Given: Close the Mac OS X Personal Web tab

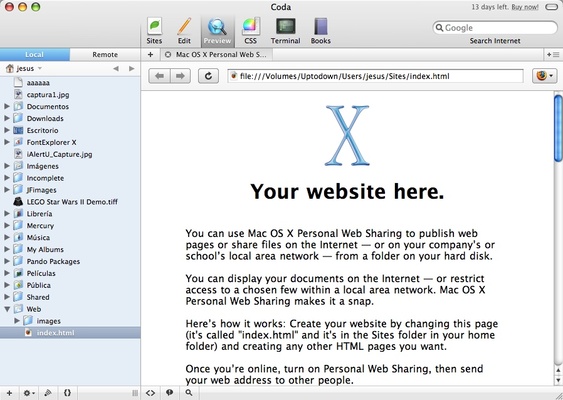Looking at the screenshot, I should pos(168,55).
